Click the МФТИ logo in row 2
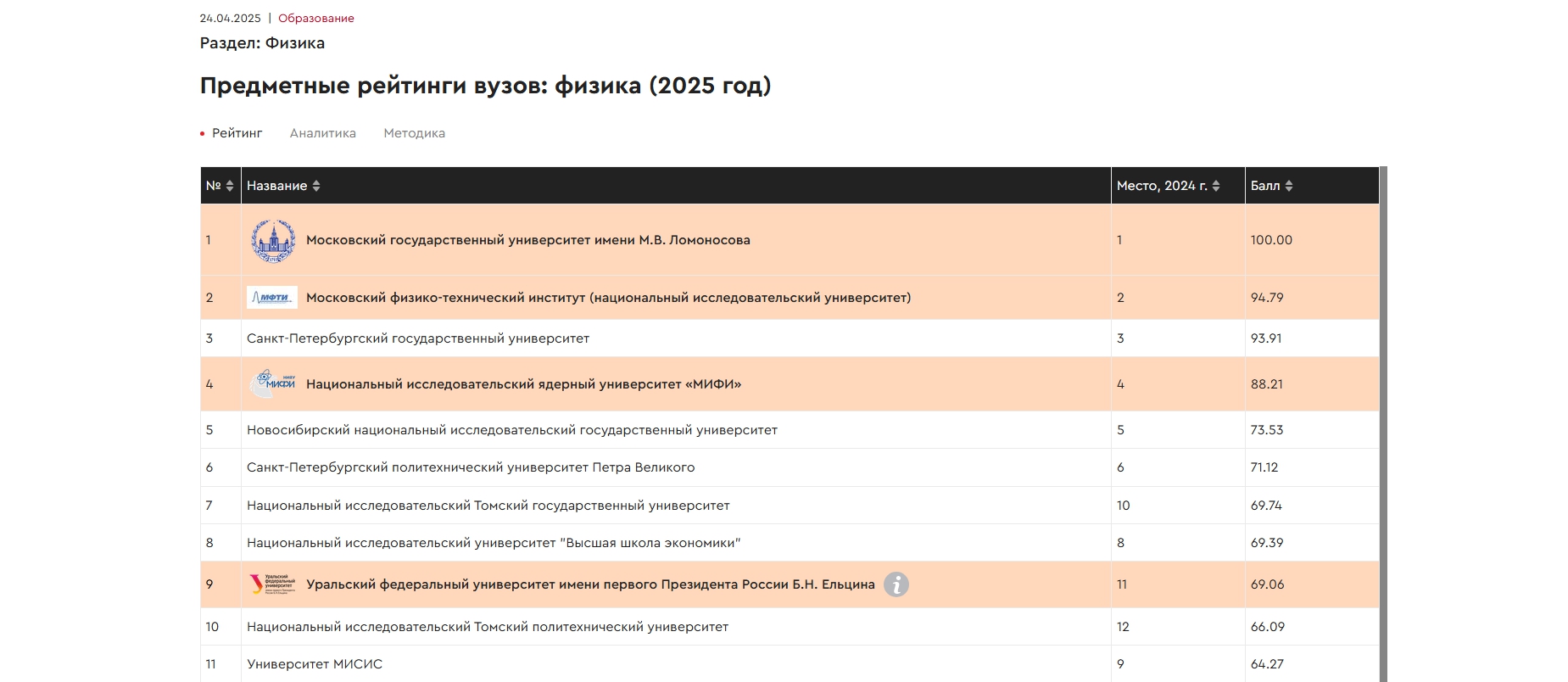The width and height of the screenshot is (1568, 682). (272, 298)
